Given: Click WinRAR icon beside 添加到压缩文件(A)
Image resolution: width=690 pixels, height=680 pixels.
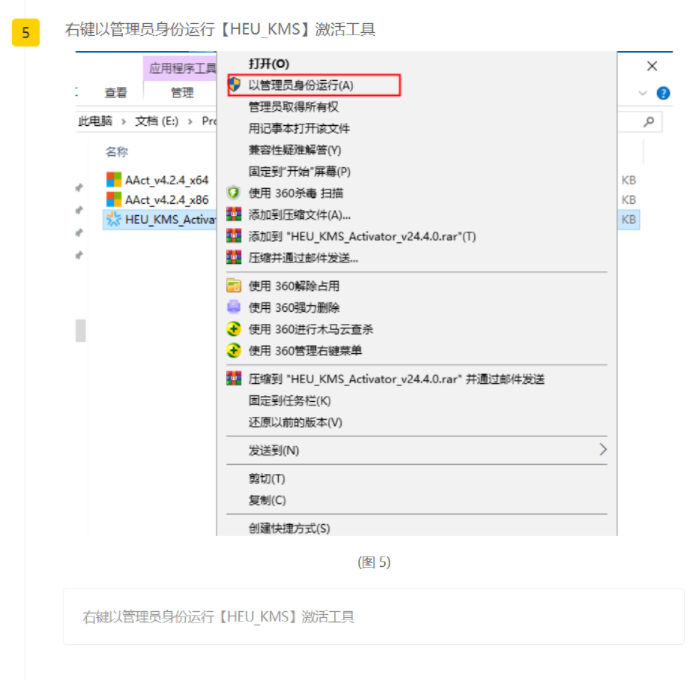Looking at the screenshot, I should coord(234,214).
